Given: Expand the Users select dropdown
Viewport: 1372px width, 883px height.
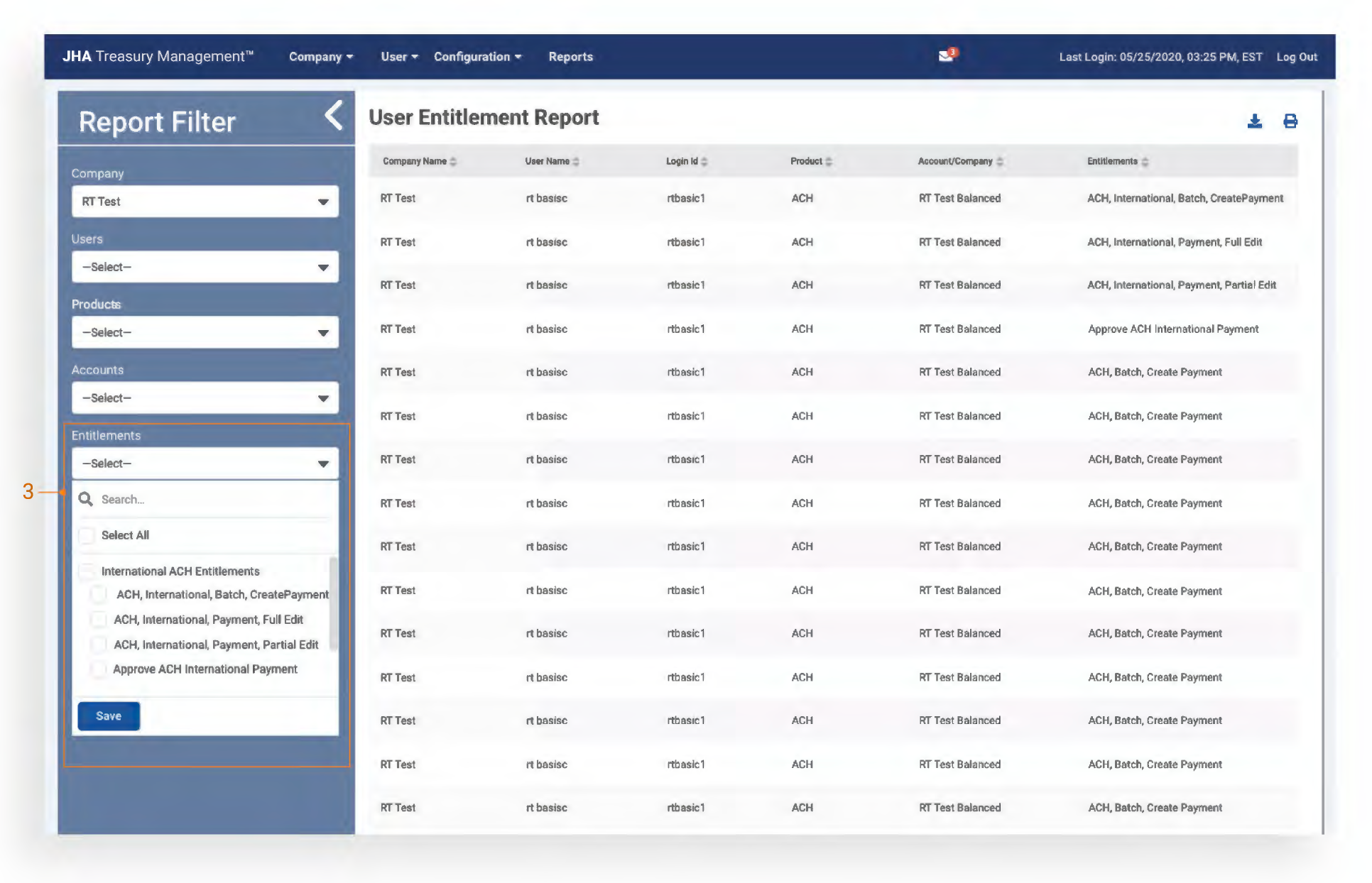Looking at the screenshot, I should [x=205, y=267].
